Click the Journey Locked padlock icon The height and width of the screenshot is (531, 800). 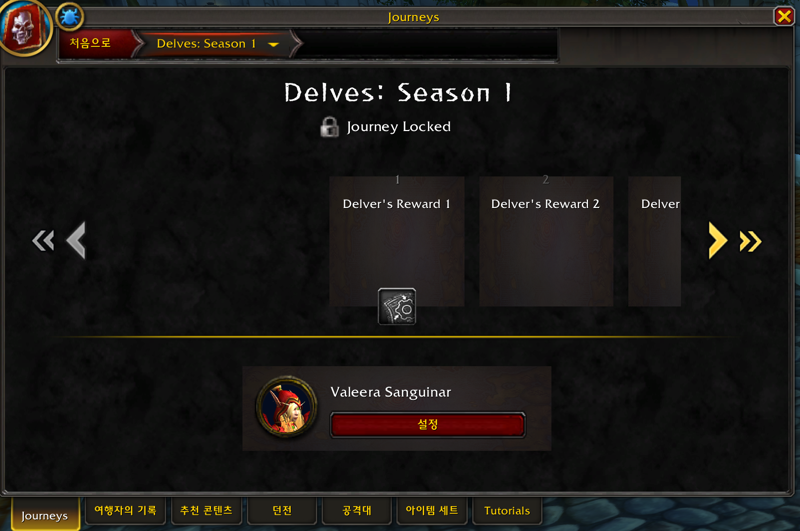coord(329,127)
